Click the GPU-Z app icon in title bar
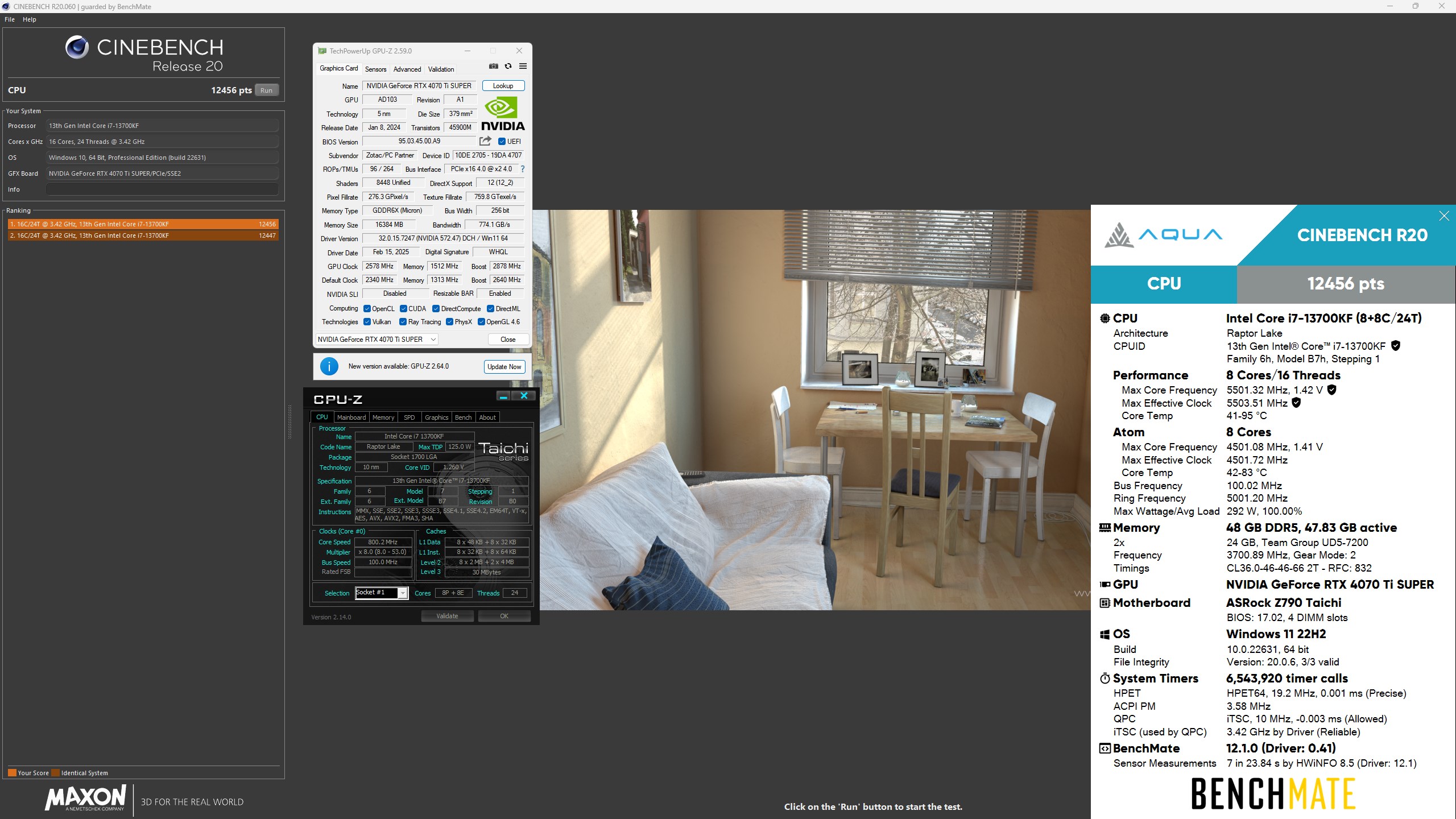 (x=322, y=51)
